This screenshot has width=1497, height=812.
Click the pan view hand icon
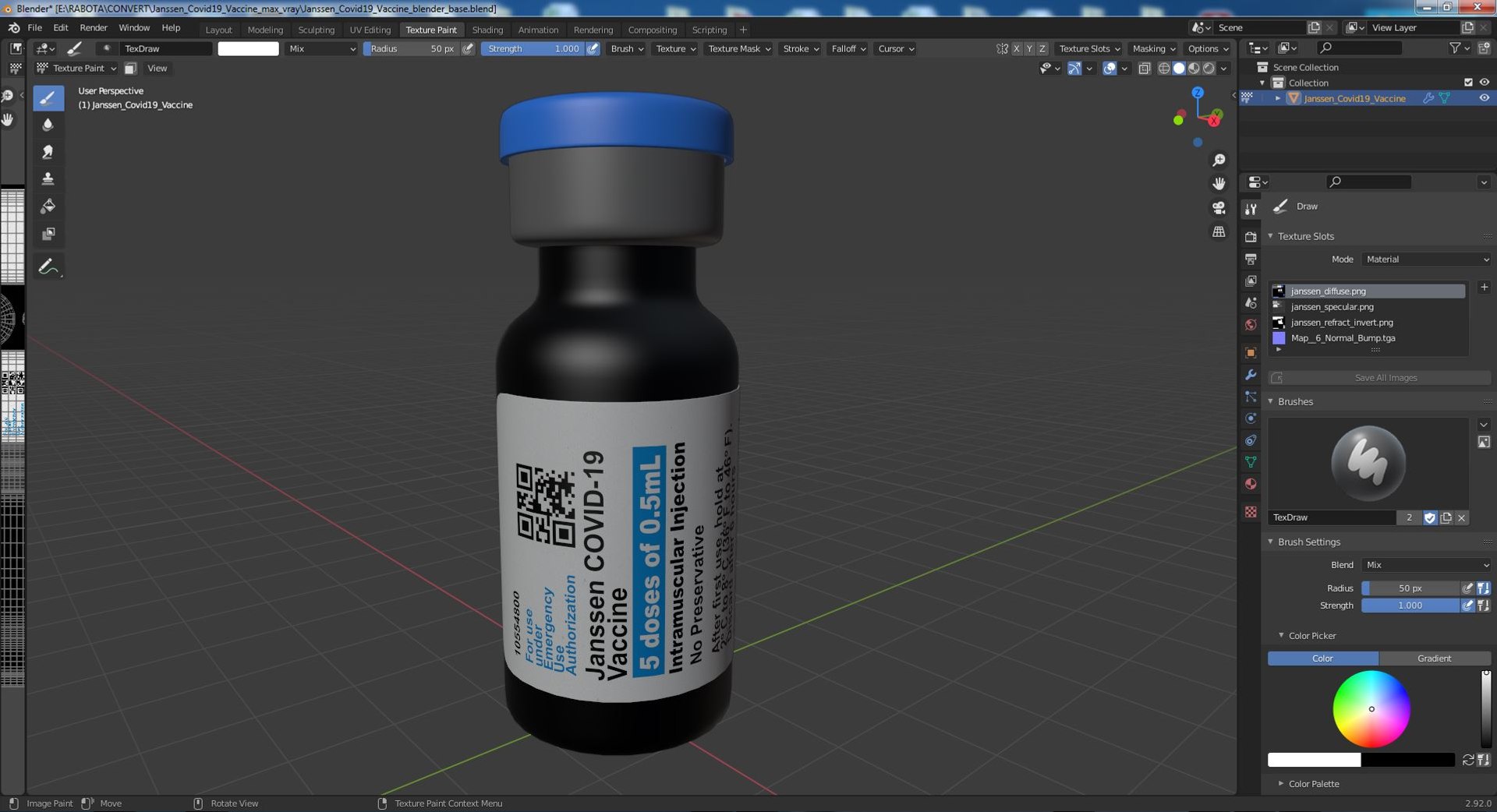[1219, 184]
